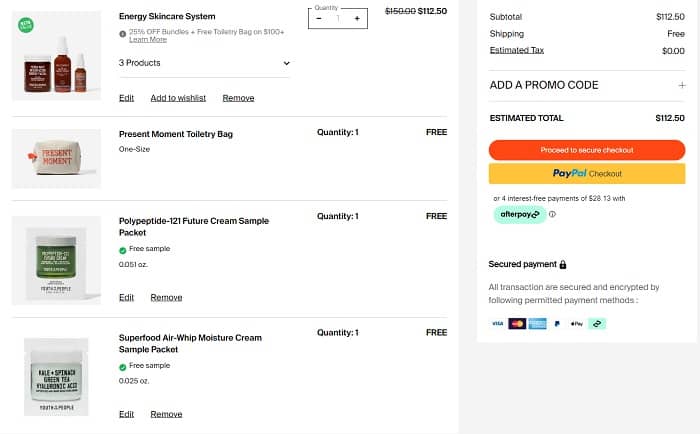Click the Afterpay logo badge
The image size is (700, 434).
point(520,214)
